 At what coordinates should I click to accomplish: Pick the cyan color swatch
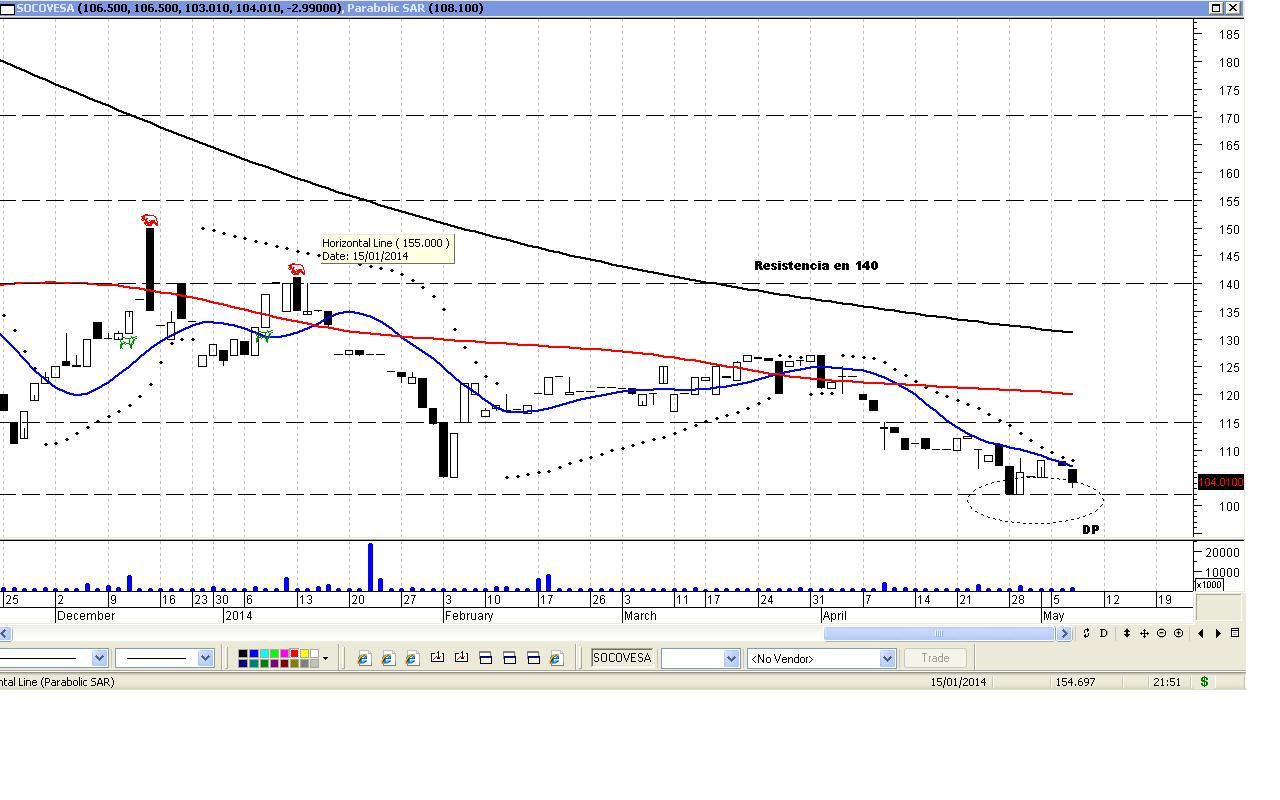click(263, 654)
